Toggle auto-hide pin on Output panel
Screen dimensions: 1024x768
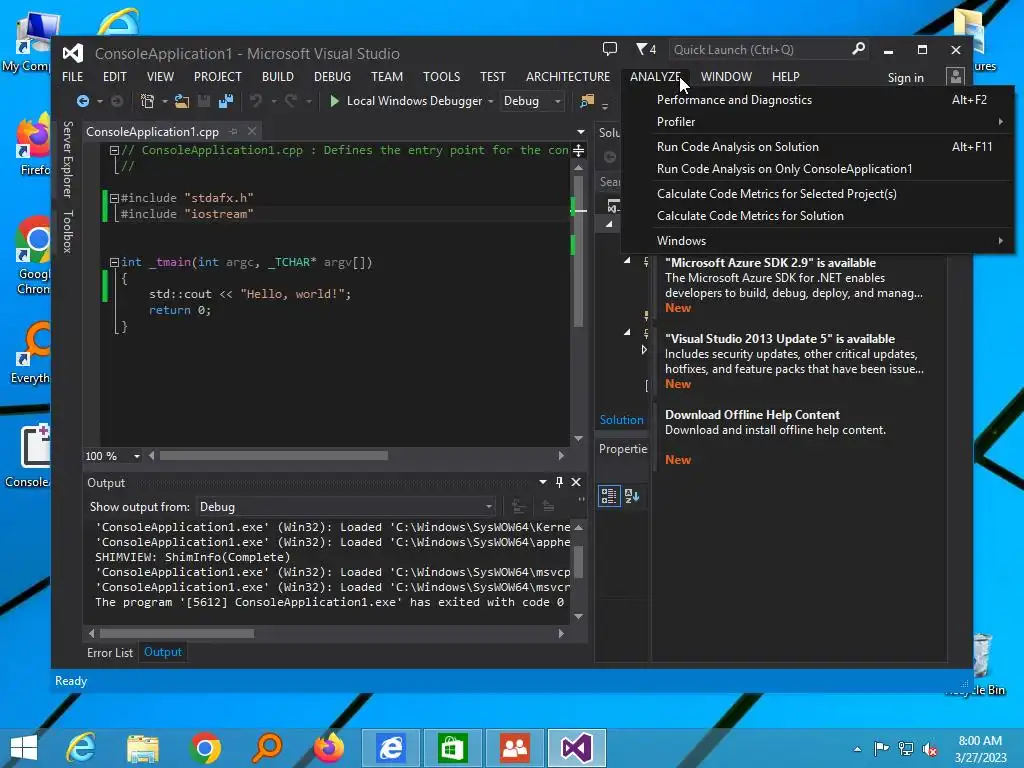[559, 482]
